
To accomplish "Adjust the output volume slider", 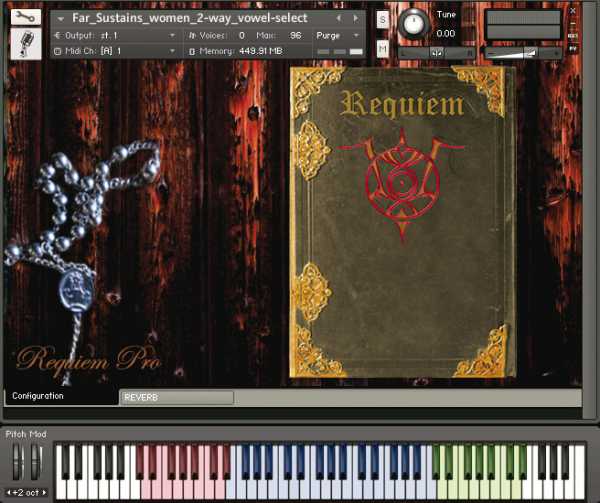I will click(x=523, y=53).
